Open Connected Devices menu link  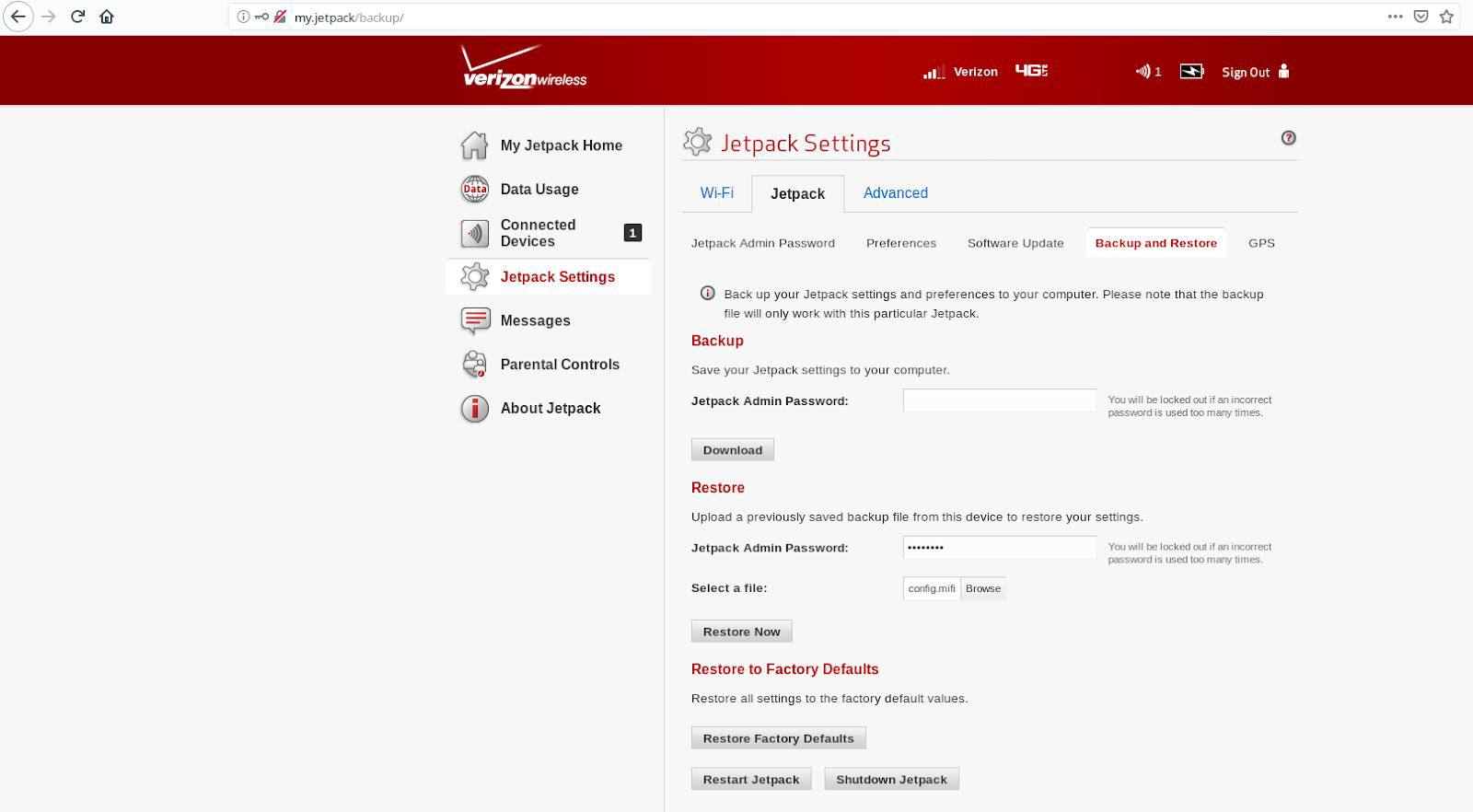[539, 233]
